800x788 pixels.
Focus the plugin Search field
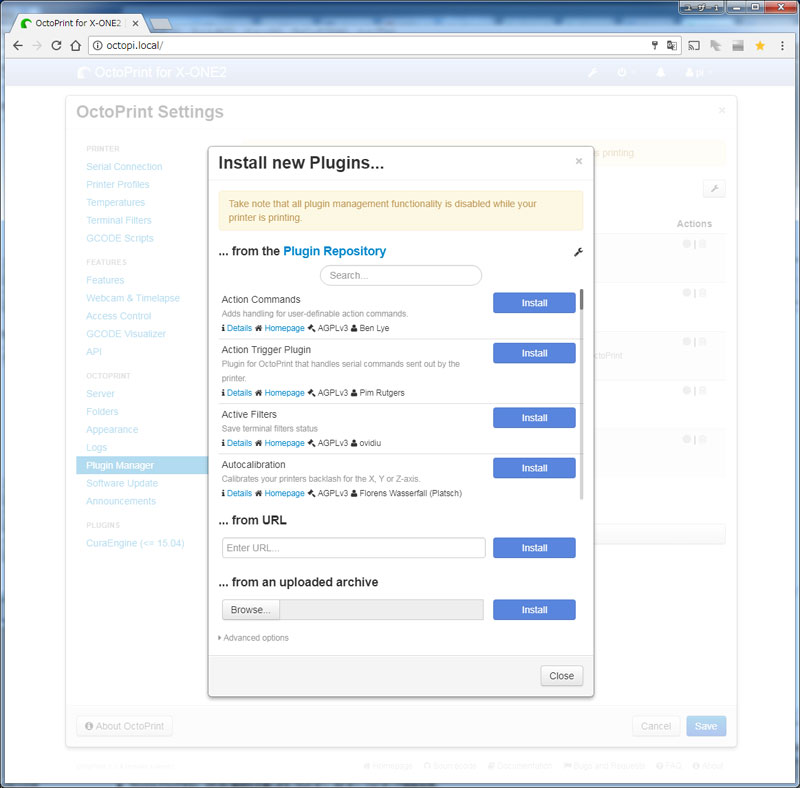401,276
